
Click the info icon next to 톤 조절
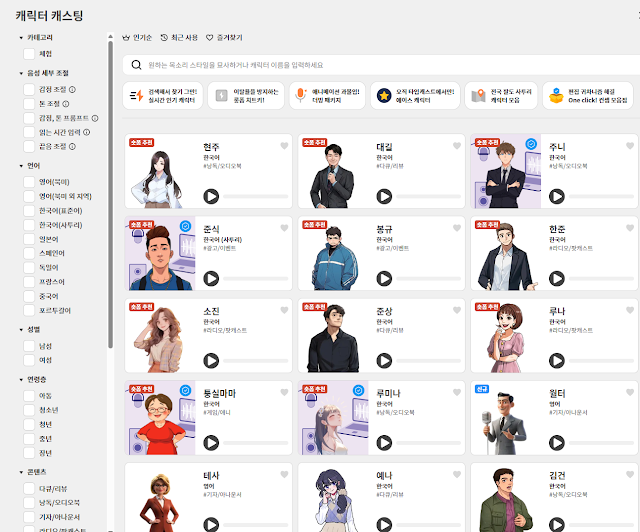66,104
